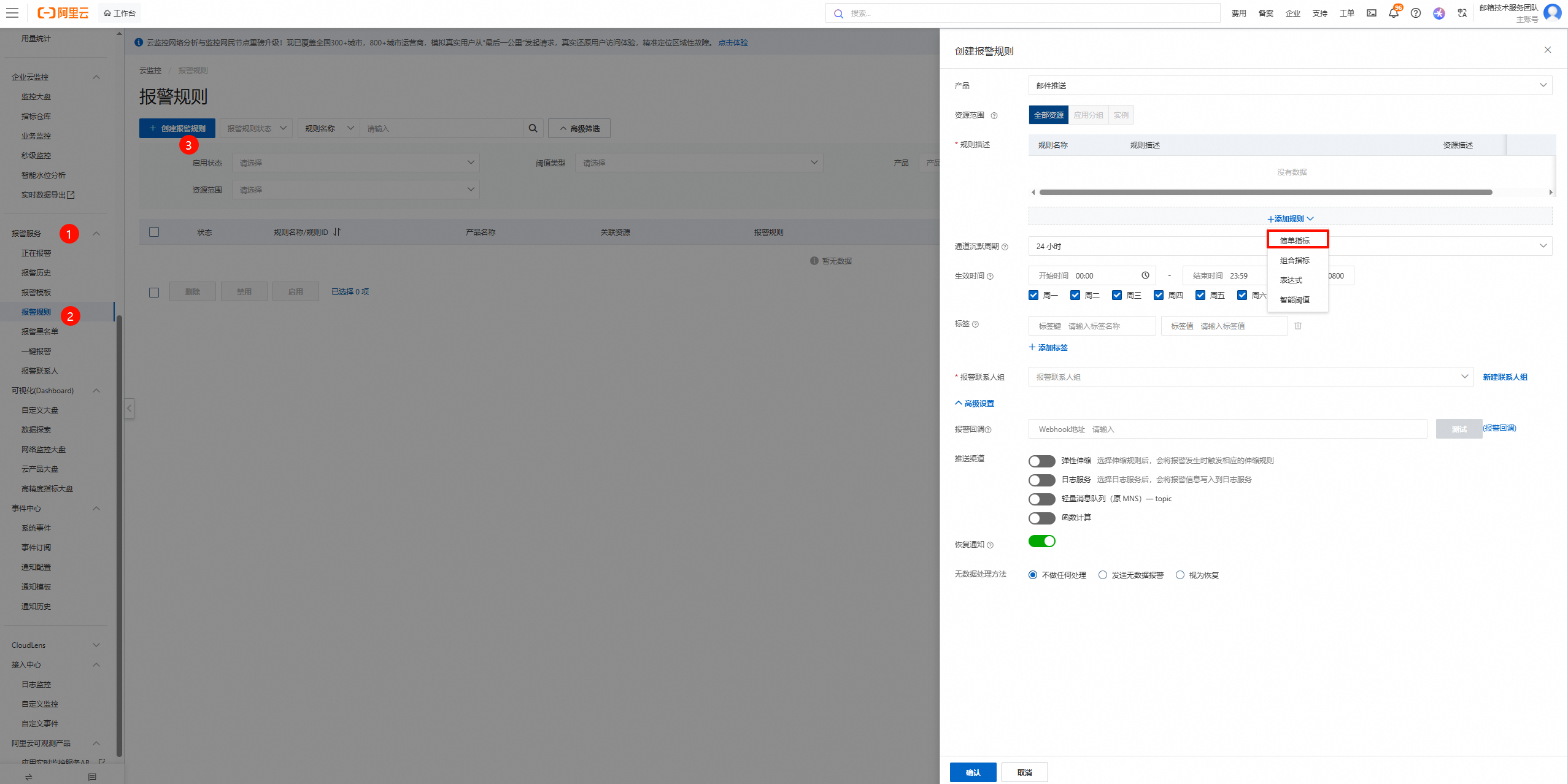Click the search magnifier button in rule filter
The image size is (1568, 784).
point(533,128)
